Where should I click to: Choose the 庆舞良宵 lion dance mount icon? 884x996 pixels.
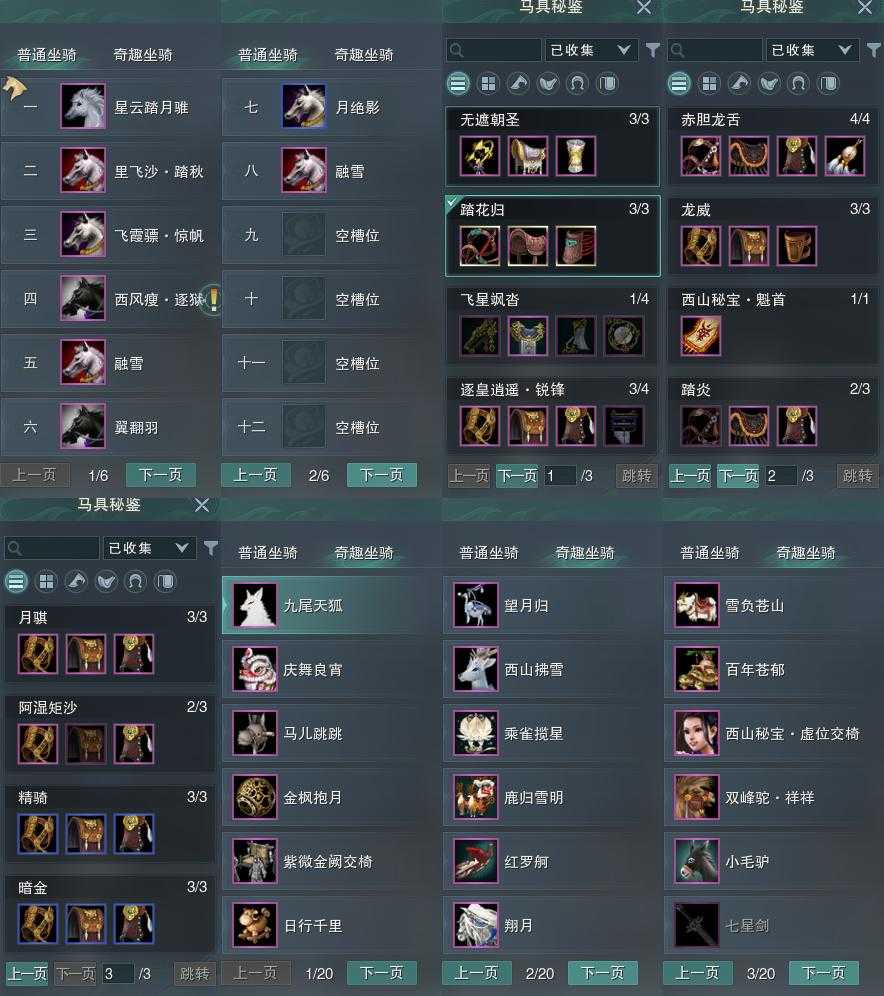(255, 670)
